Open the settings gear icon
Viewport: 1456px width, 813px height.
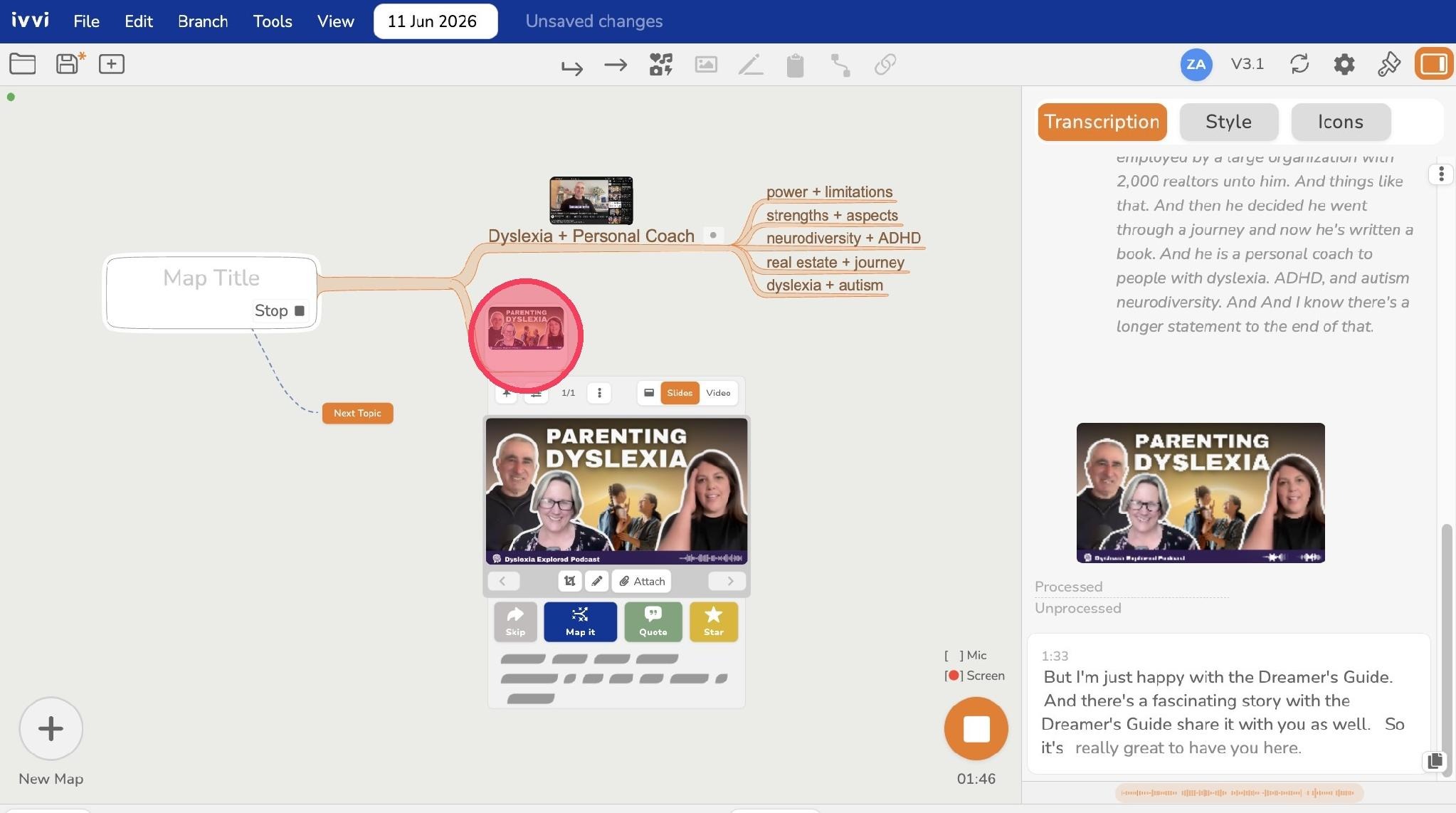(x=1344, y=65)
